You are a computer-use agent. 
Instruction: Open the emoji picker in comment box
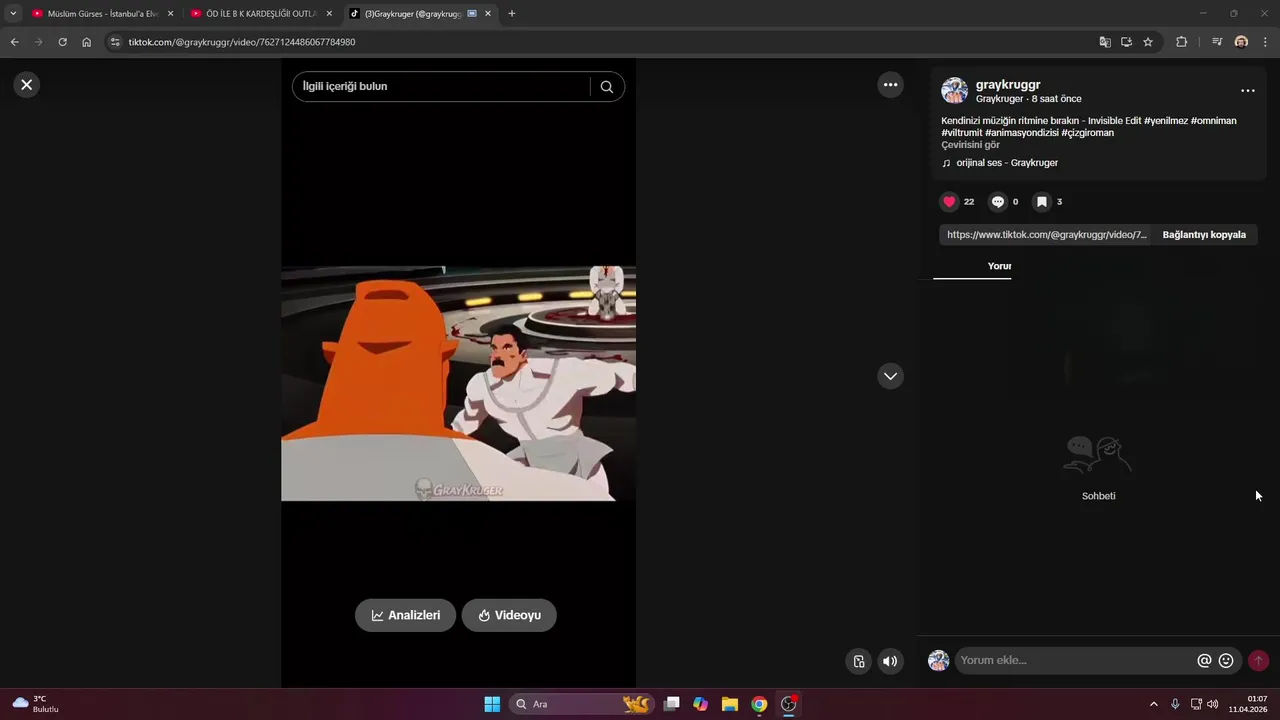(1226, 661)
